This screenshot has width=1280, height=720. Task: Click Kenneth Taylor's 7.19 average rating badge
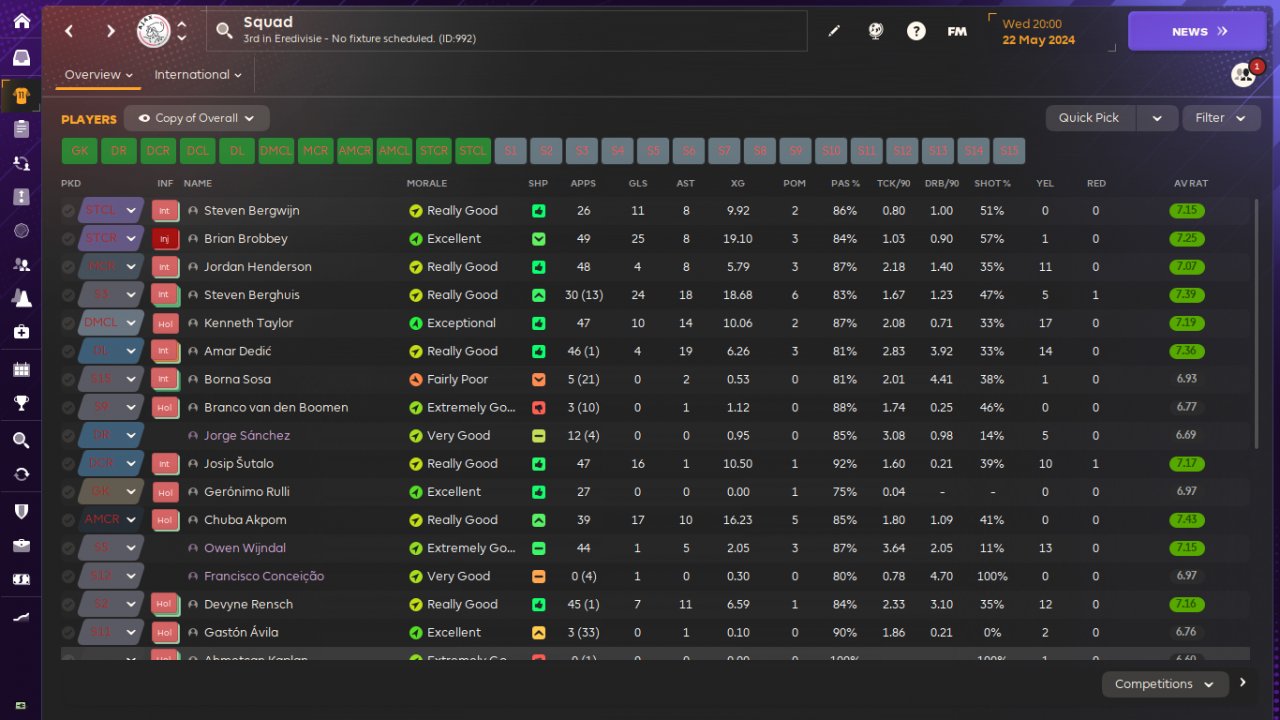(x=1187, y=323)
